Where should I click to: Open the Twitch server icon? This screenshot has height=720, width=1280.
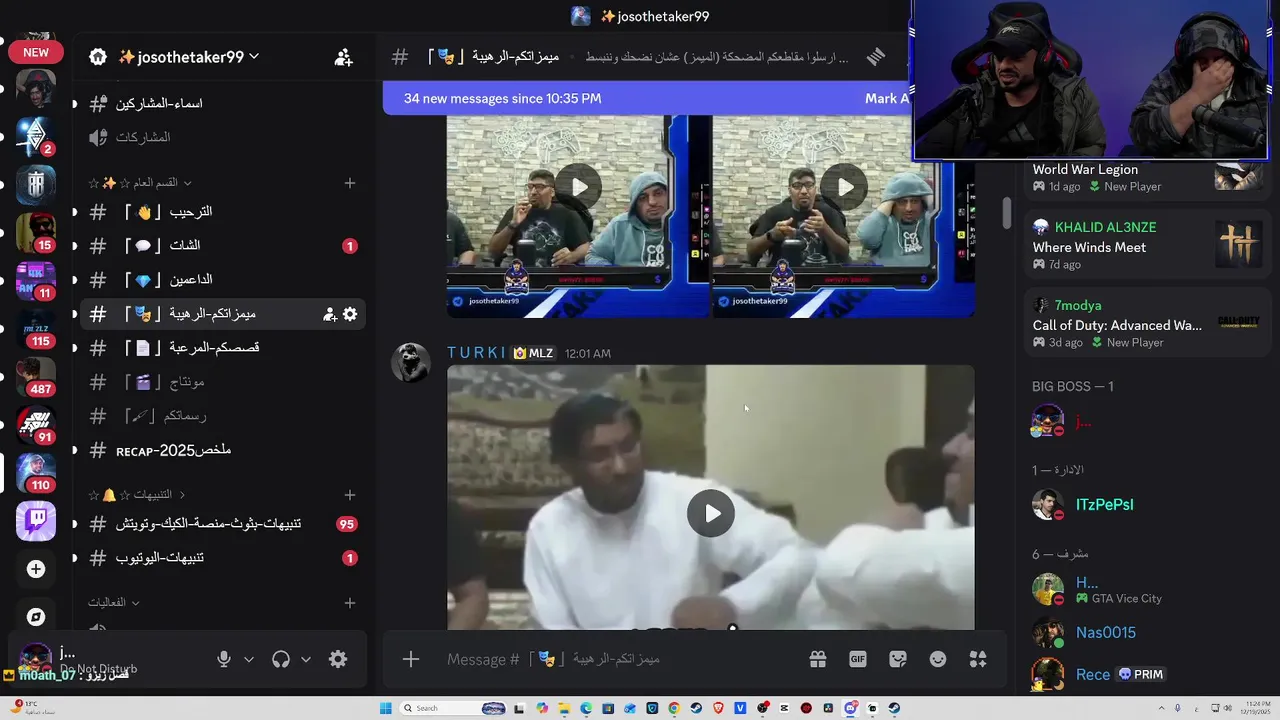pos(36,521)
